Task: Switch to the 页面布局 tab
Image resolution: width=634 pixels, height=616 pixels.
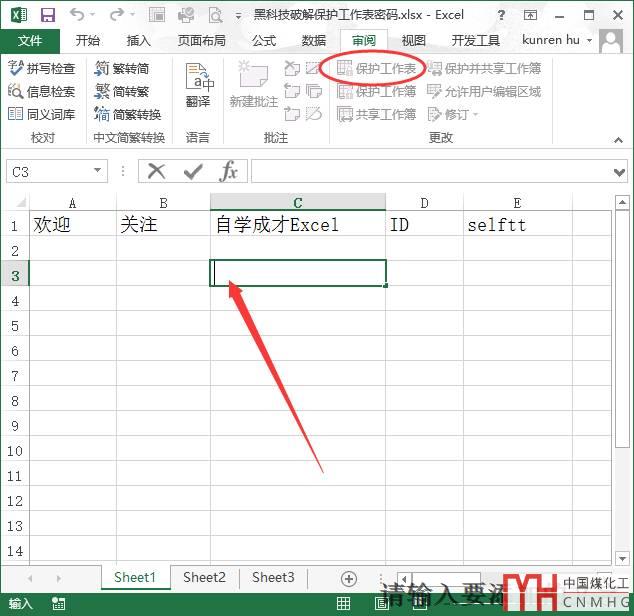Action: pyautogui.click(x=201, y=40)
